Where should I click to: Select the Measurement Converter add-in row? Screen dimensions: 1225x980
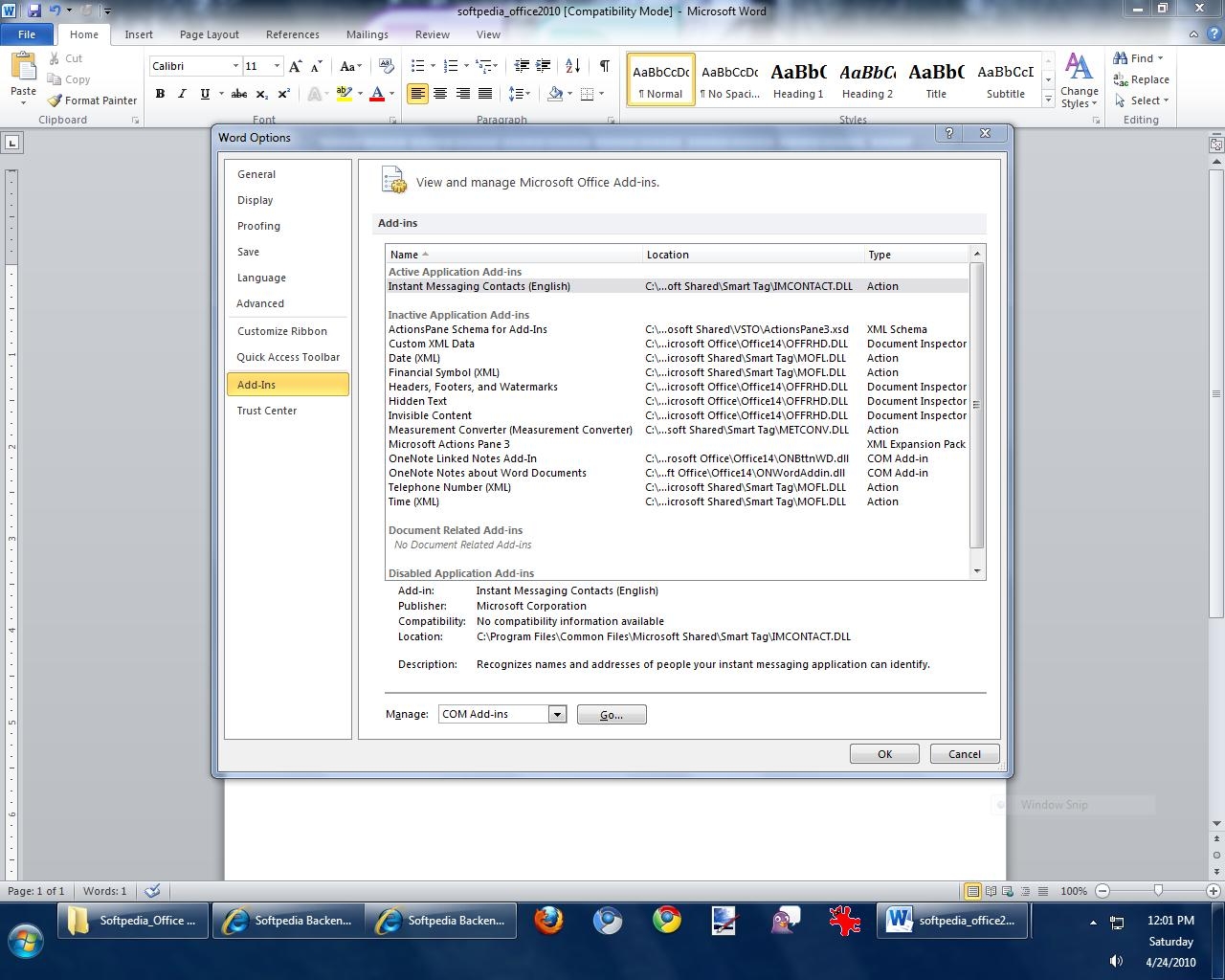coord(510,430)
